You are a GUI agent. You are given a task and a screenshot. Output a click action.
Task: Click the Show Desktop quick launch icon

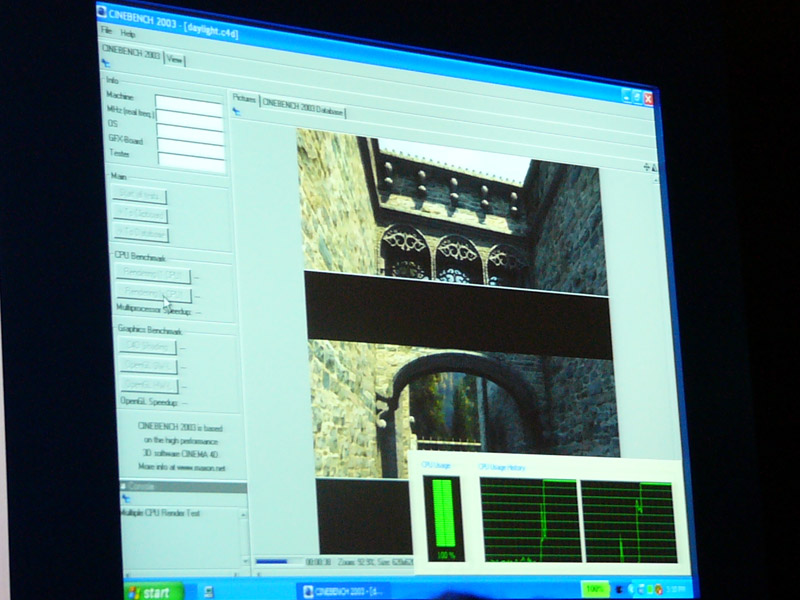point(209,592)
